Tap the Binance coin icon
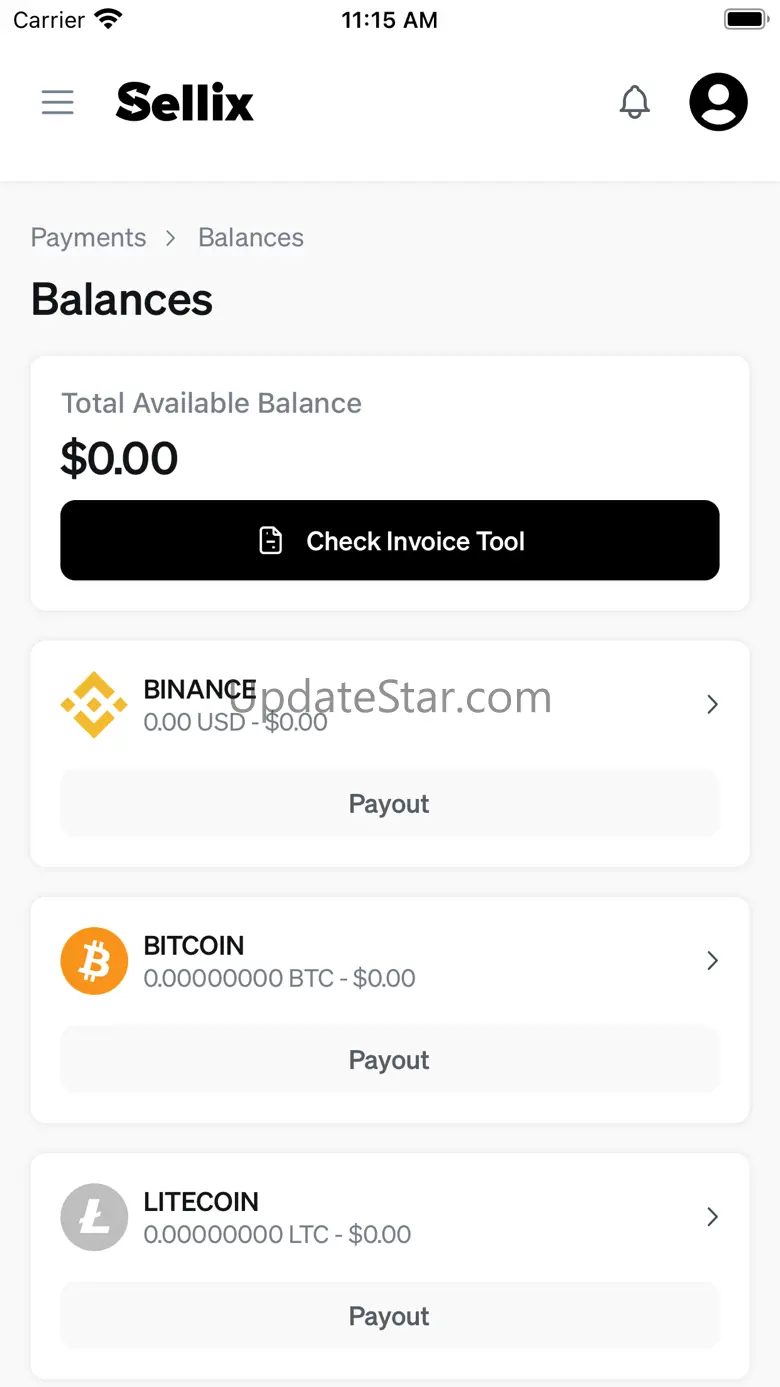 pos(94,705)
